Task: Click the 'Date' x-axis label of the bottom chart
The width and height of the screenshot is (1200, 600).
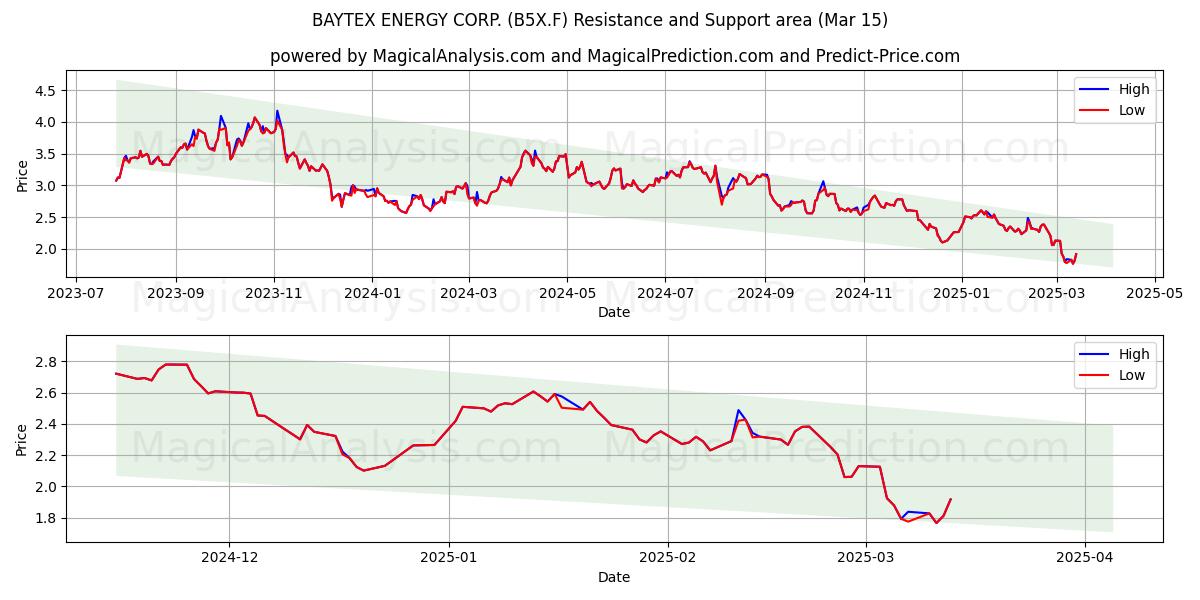Action: 614,577
